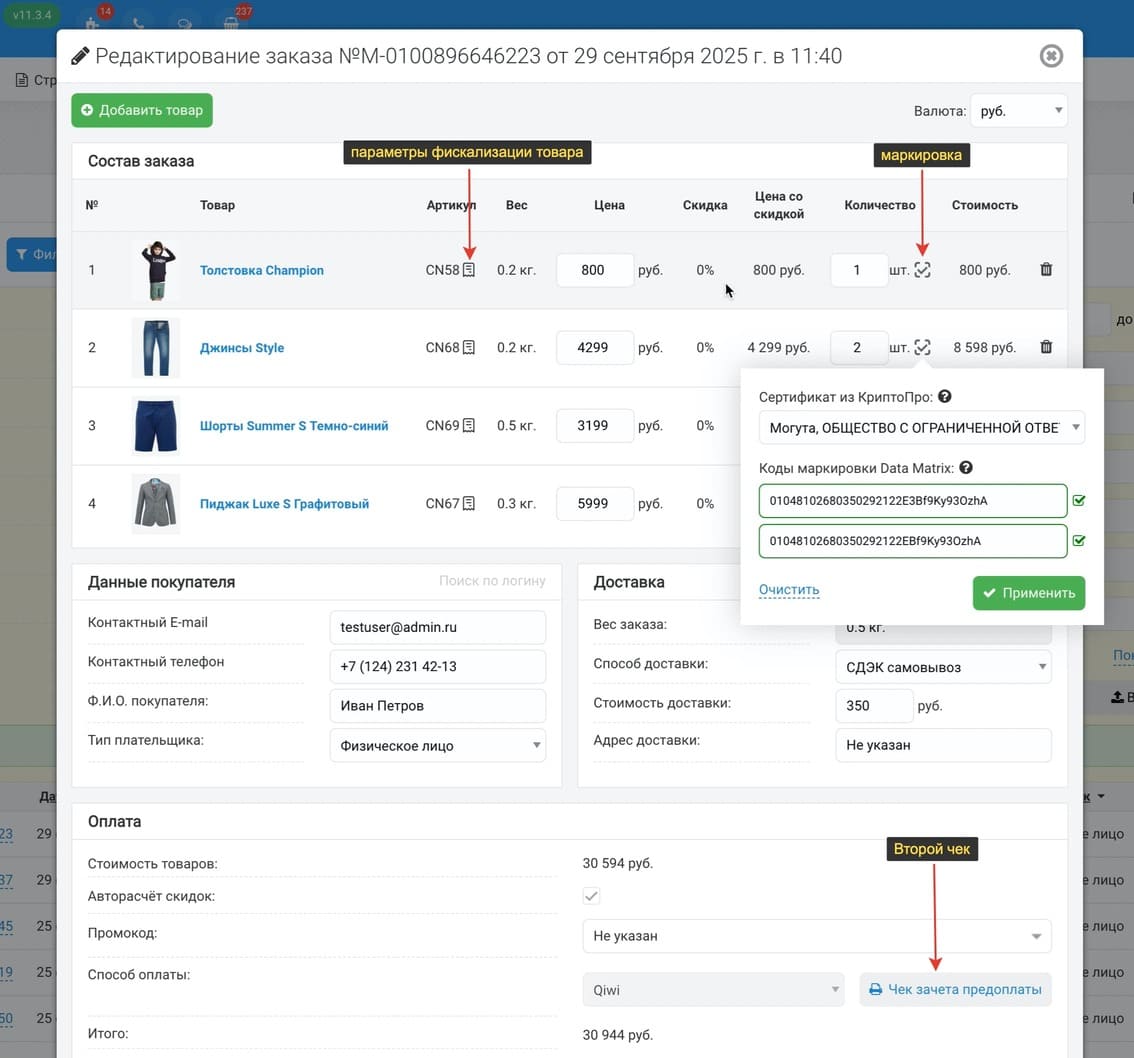This screenshot has width=1134, height=1058.
Task: Open the Тип плательщика dropdown
Action: pyautogui.click(x=437, y=746)
